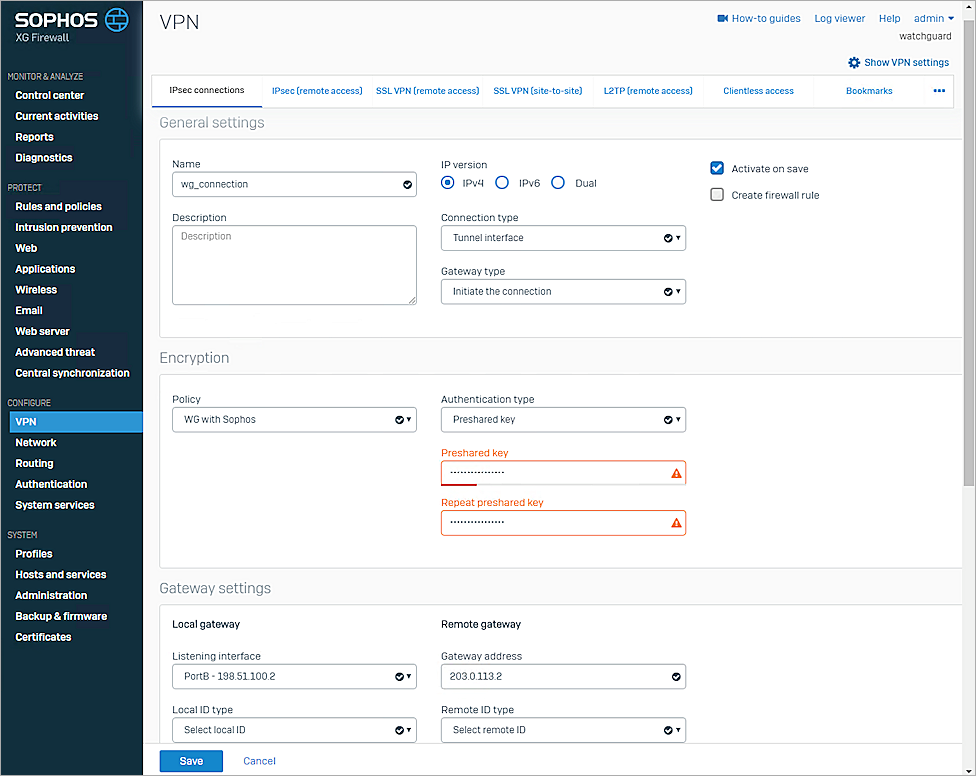Open the How-to guides icon

pyautogui.click(x=722, y=18)
